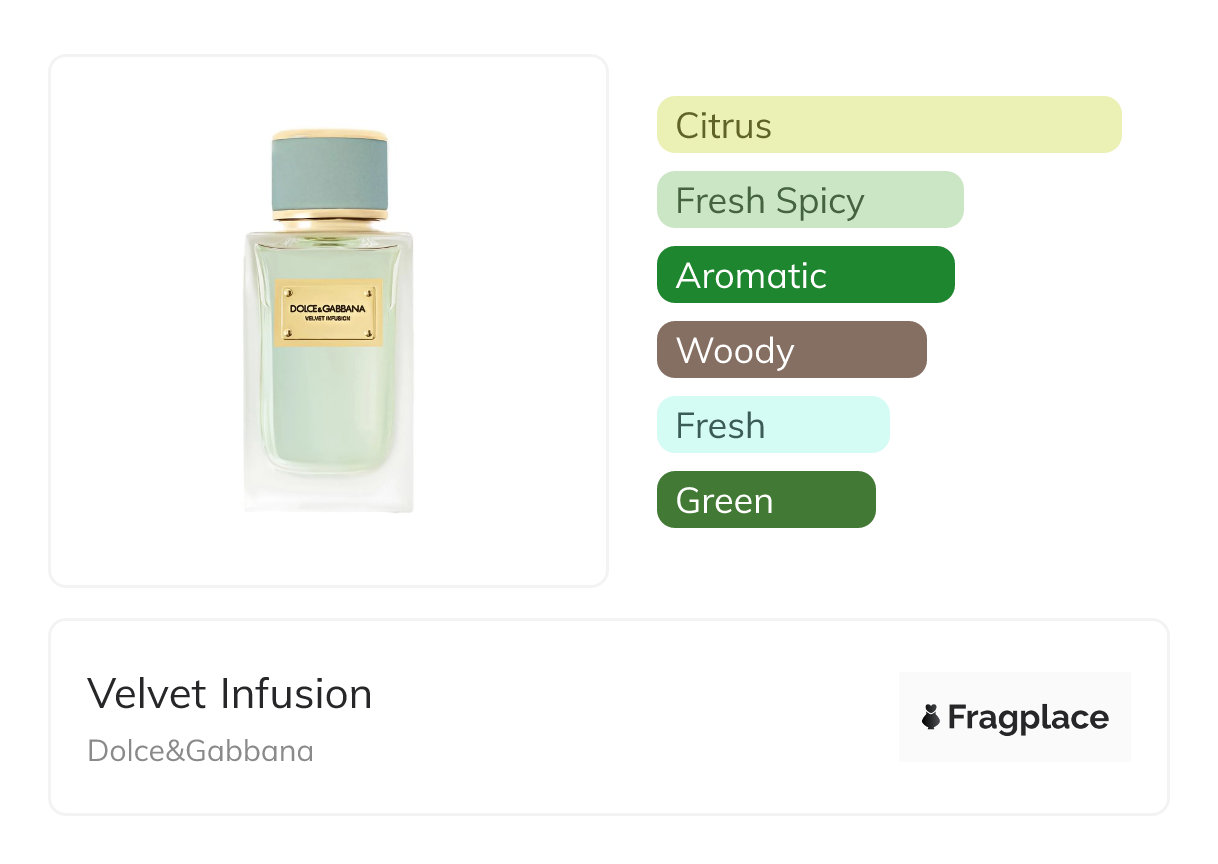Choose the Aromatic accord bar
Image resolution: width=1218 pixels, height=864 pixels.
click(x=805, y=275)
